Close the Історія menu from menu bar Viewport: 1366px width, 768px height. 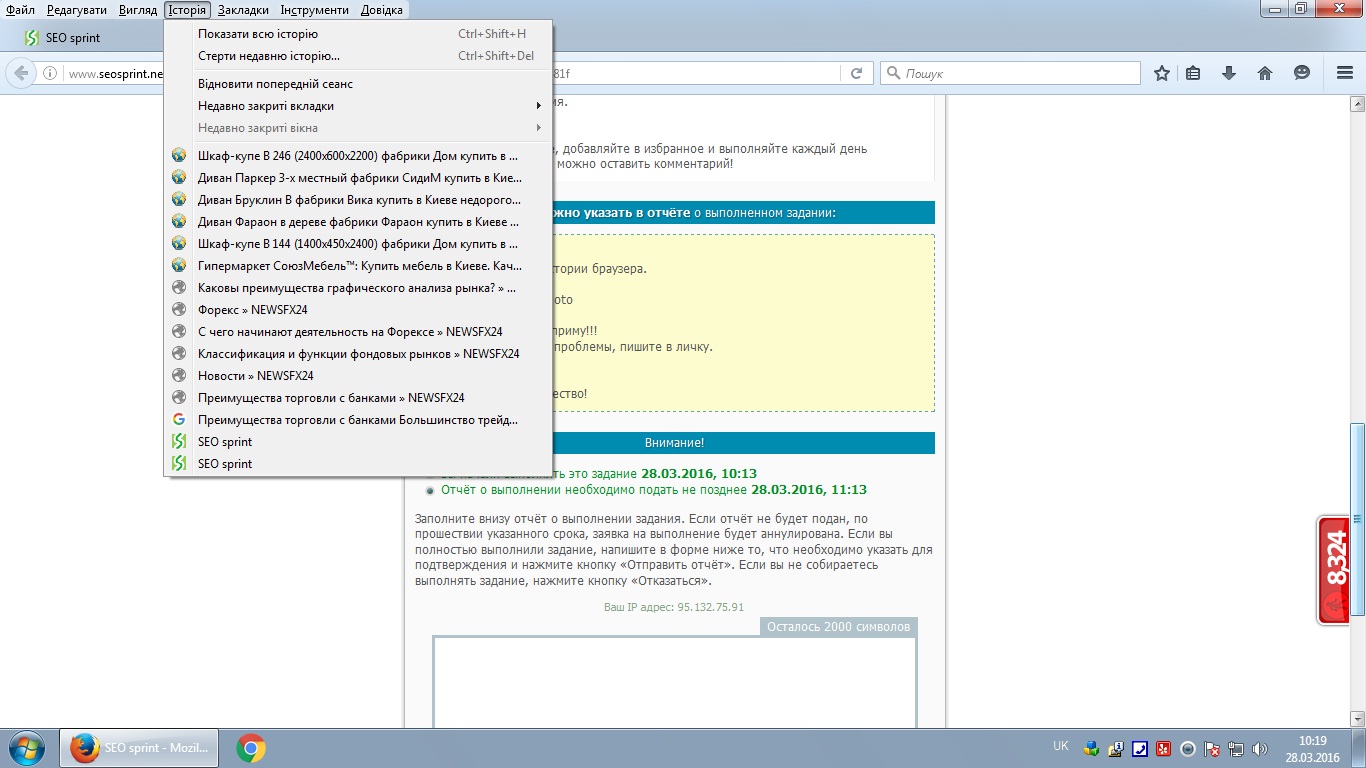[x=188, y=10]
